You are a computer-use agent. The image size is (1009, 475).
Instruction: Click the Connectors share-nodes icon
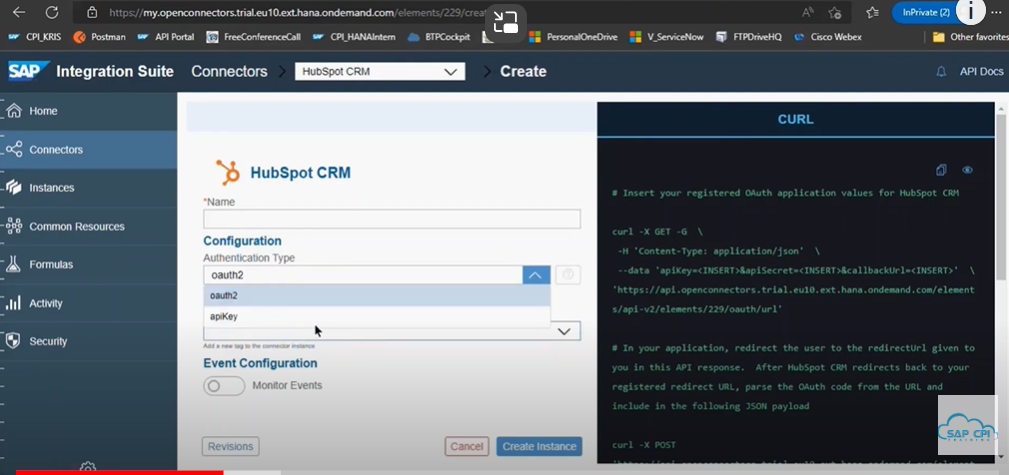tap(14, 149)
